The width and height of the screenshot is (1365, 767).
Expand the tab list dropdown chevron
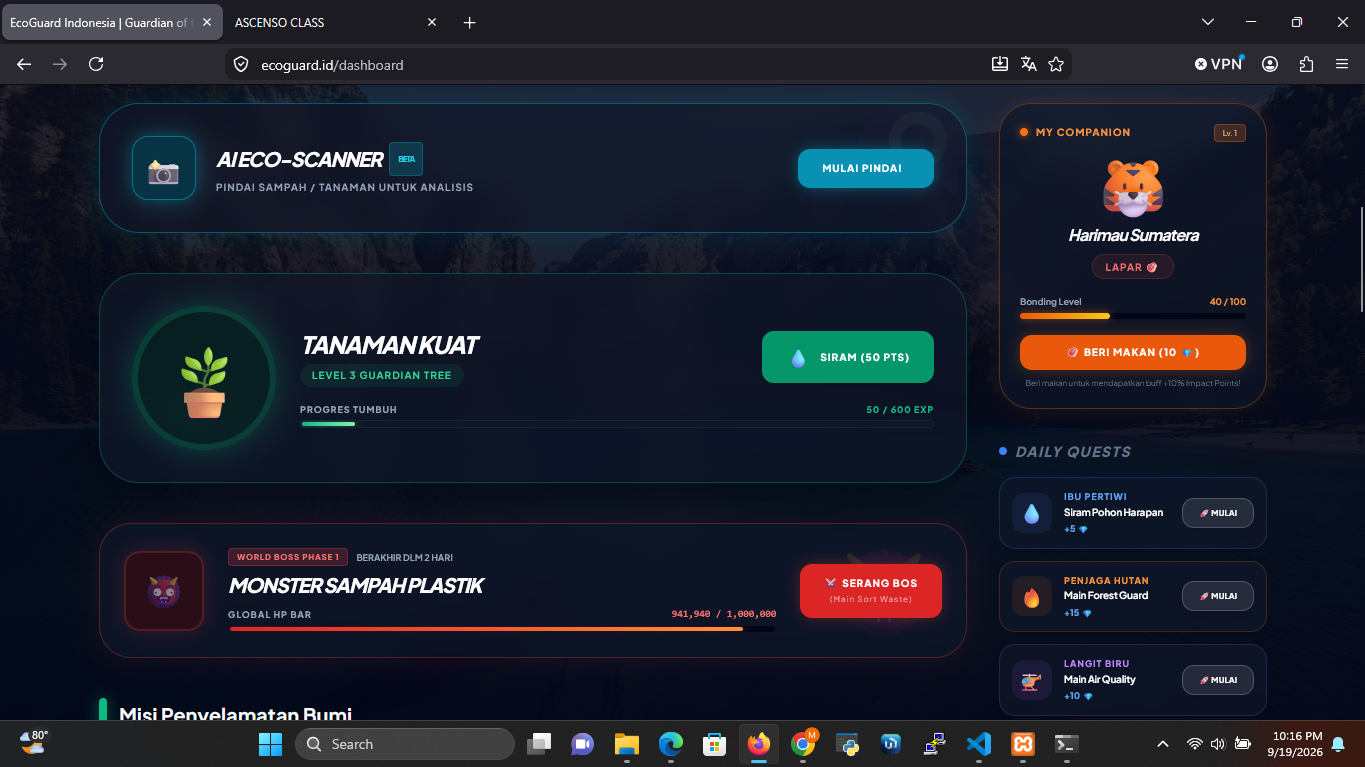tap(1208, 22)
